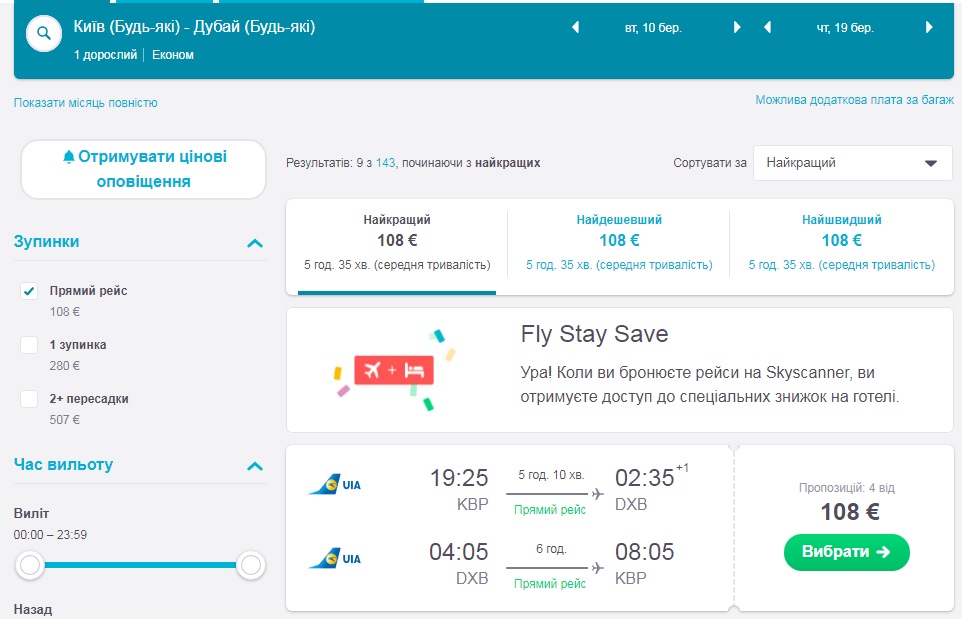Switch to the Найдешевший tab

pyautogui.click(x=619, y=242)
